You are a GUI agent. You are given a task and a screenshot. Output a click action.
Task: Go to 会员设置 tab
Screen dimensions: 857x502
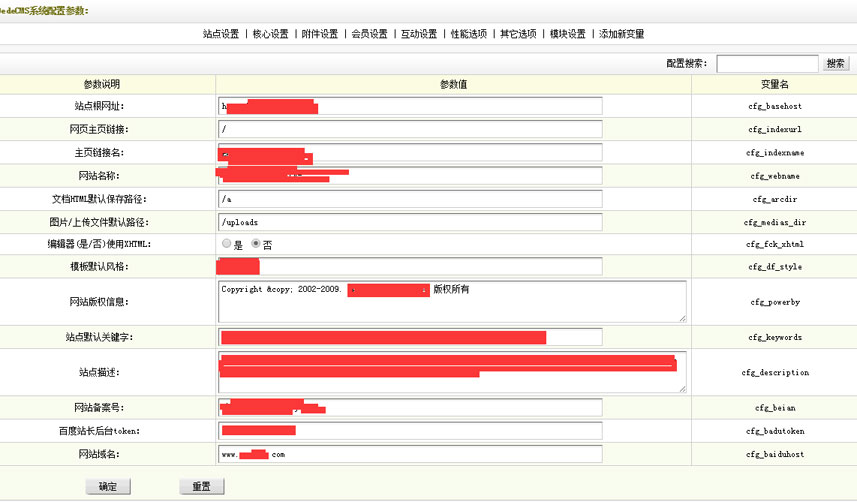tap(369, 34)
